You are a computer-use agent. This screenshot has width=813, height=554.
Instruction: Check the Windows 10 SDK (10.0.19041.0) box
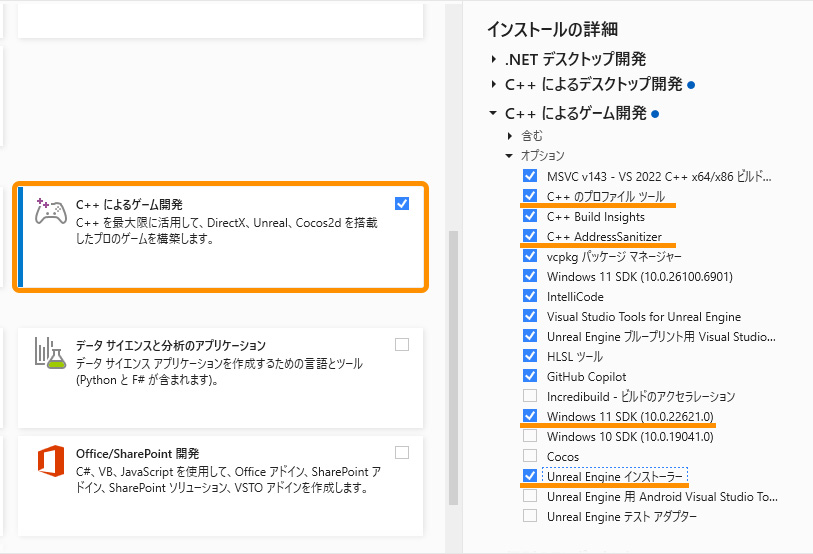[x=530, y=436]
